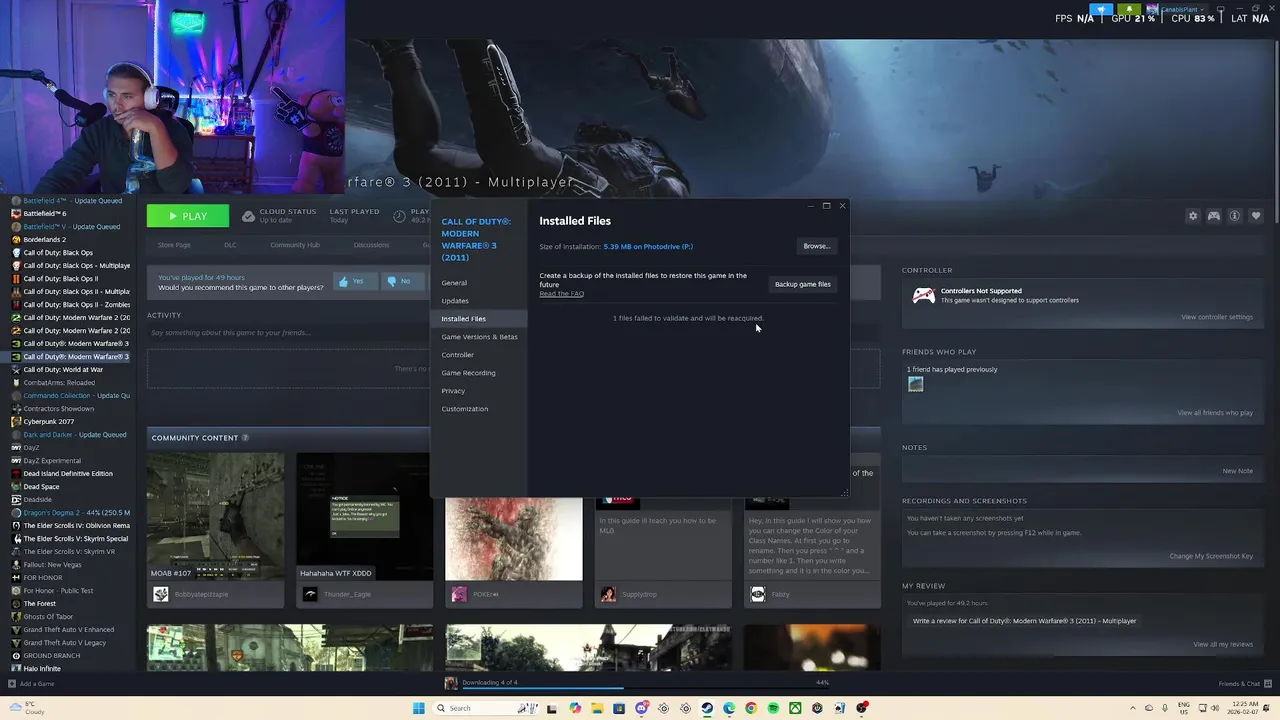Click the Supplydrop author avatar

tap(608, 594)
